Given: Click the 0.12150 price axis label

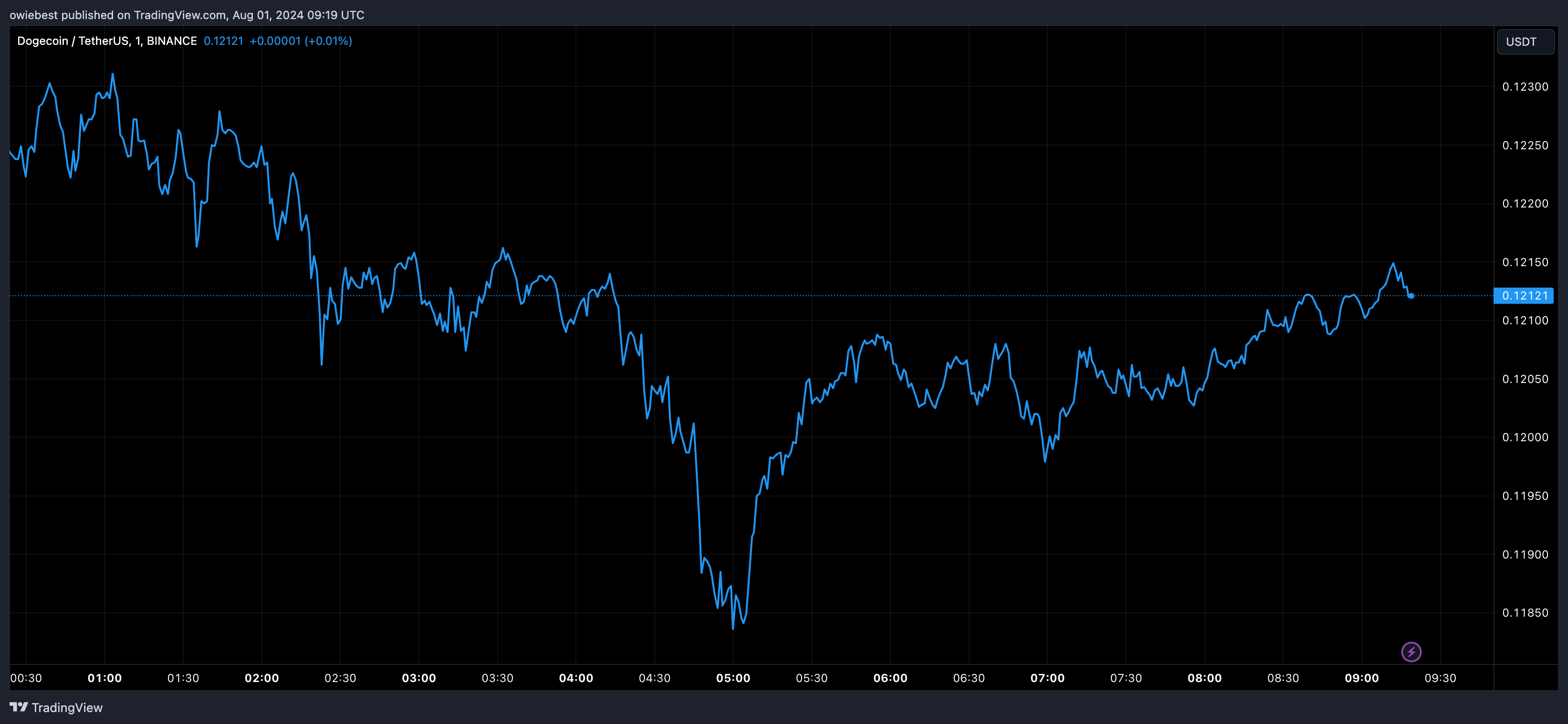Looking at the screenshot, I should (1526, 262).
